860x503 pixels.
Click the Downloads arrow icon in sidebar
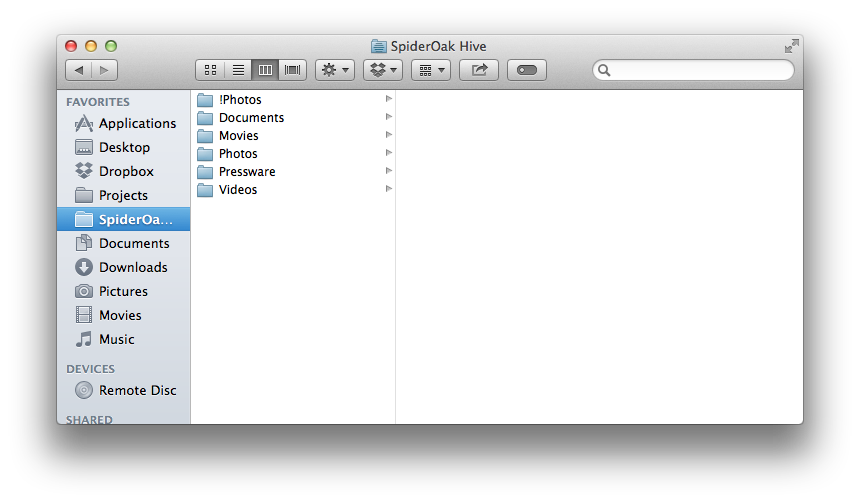coord(83,267)
